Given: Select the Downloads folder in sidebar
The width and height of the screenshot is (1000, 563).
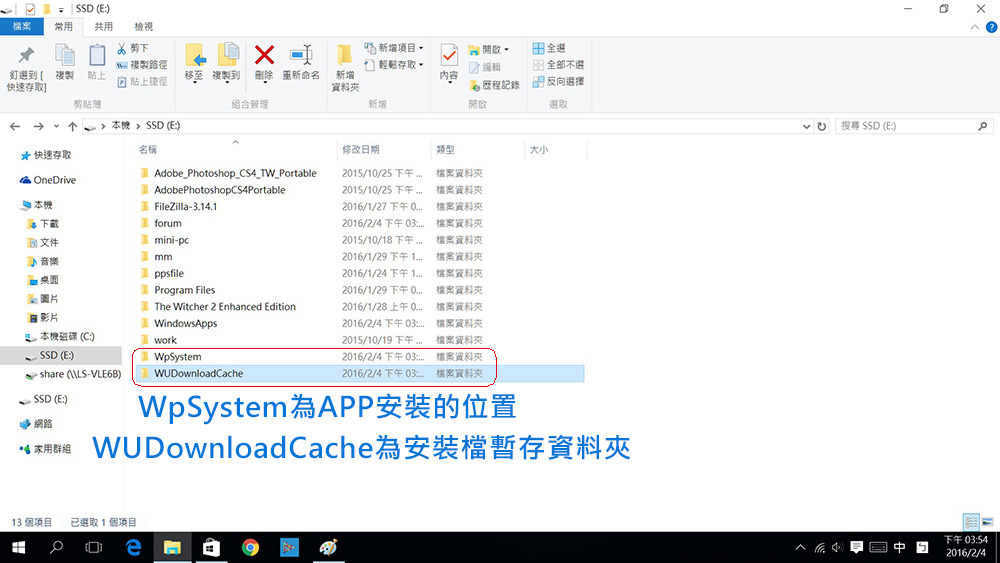Looking at the screenshot, I should (43, 224).
